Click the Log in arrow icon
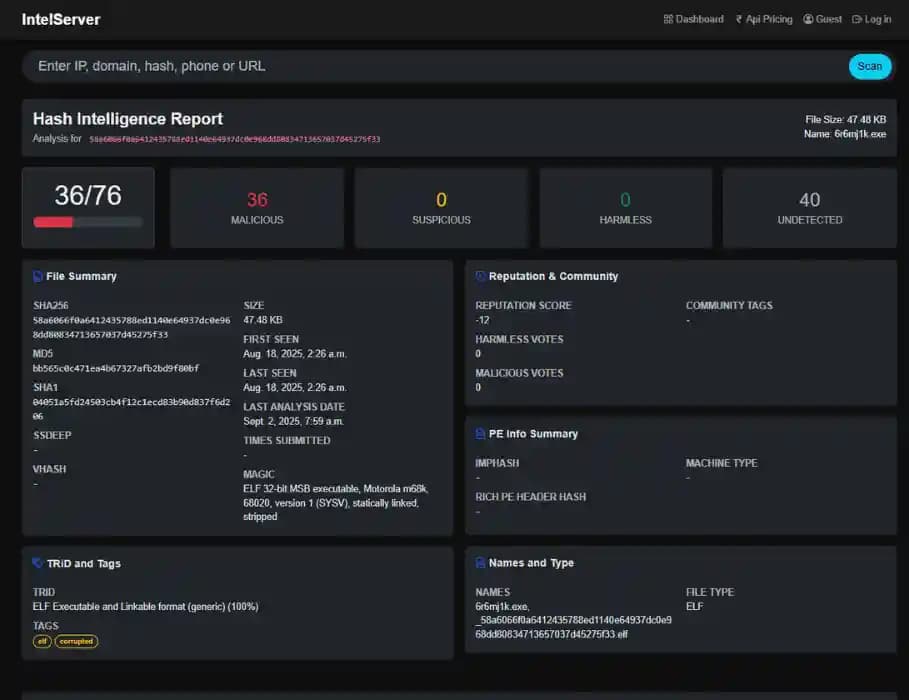The width and height of the screenshot is (909, 700). point(855,19)
